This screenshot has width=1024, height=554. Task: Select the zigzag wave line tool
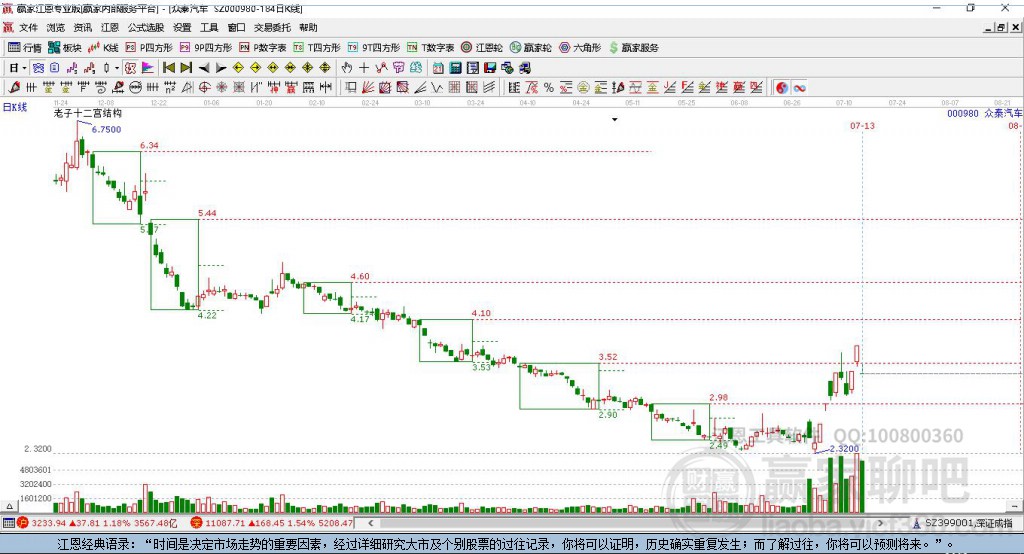pos(436,88)
